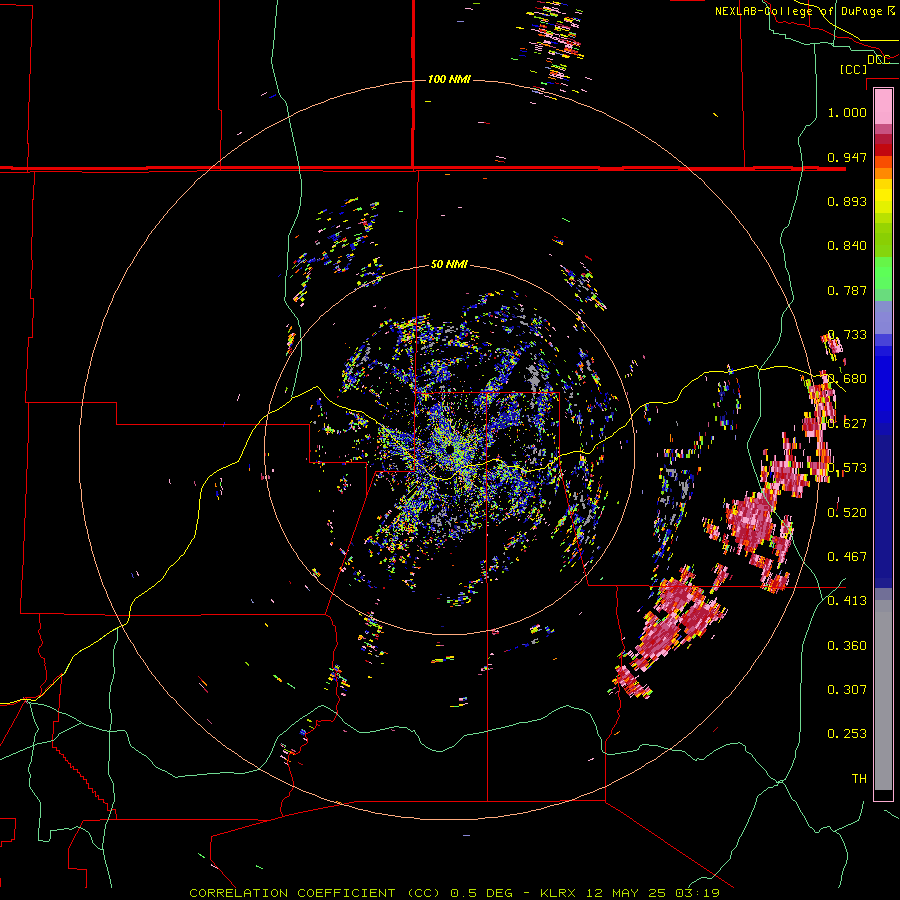Click the [CC] legend header
Screen dimensions: 900x900
(x=854, y=69)
